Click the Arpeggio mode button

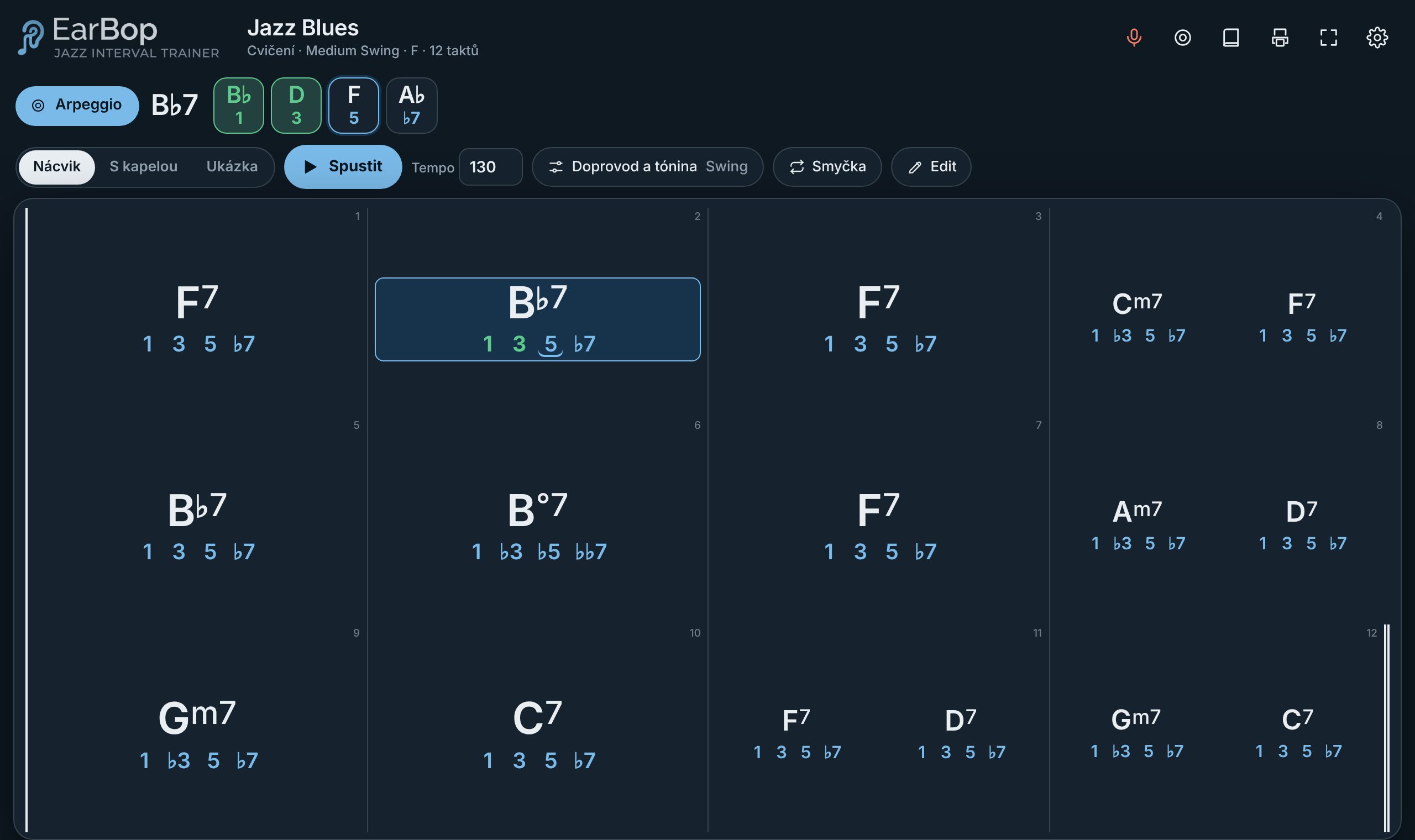pyautogui.click(x=77, y=106)
